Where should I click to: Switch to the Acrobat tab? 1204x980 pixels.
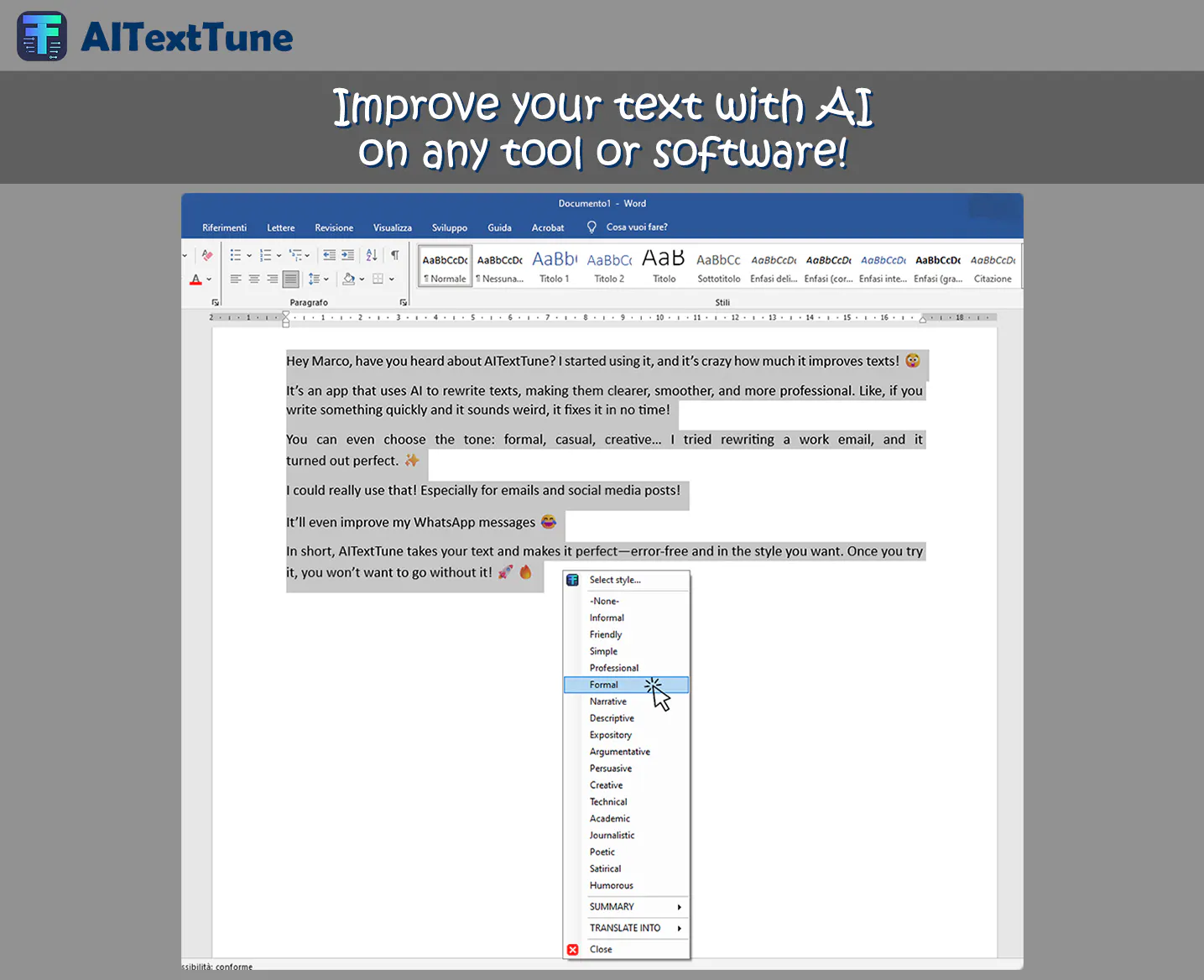pos(548,227)
